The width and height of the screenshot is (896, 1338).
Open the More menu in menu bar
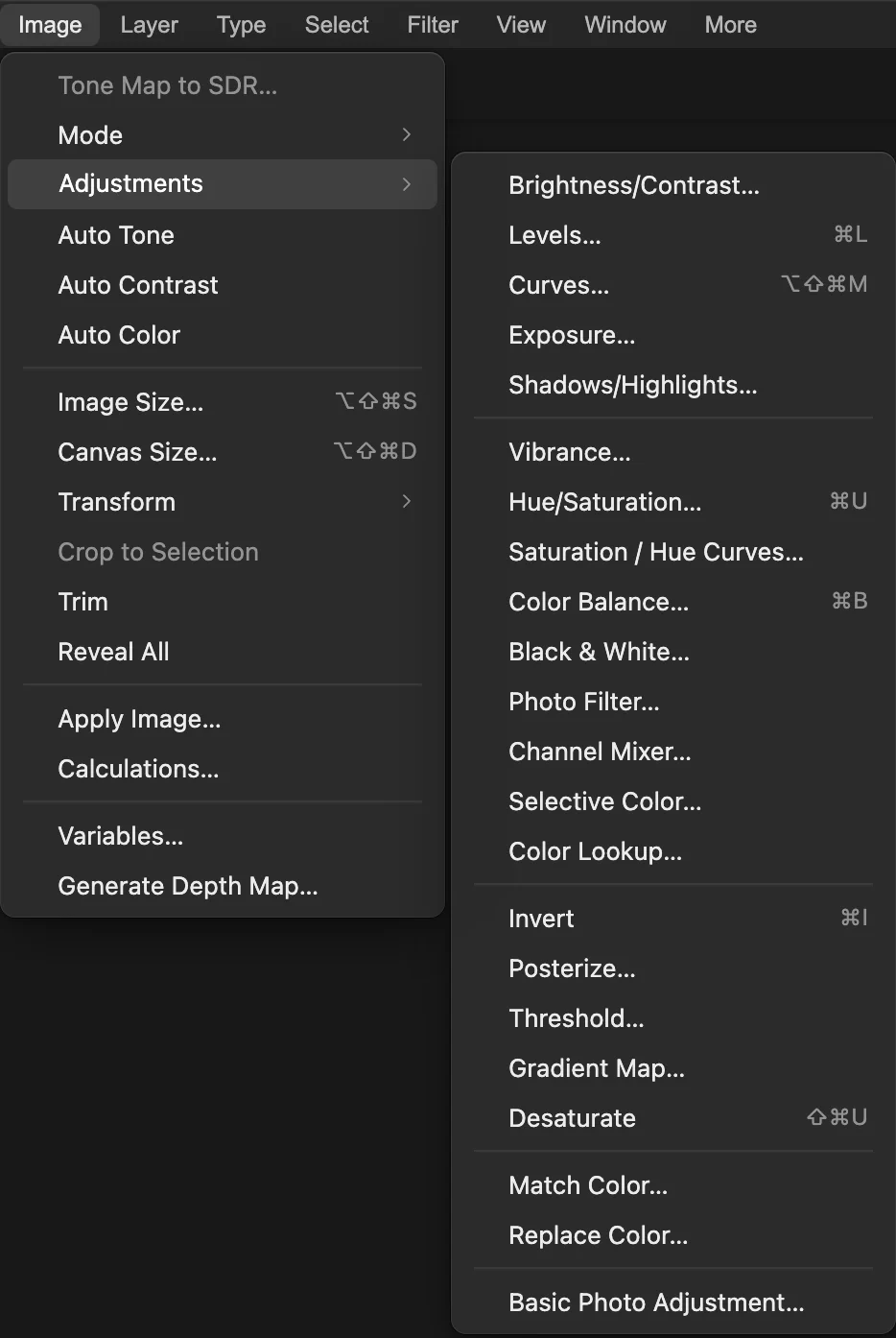(x=730, y=25)
